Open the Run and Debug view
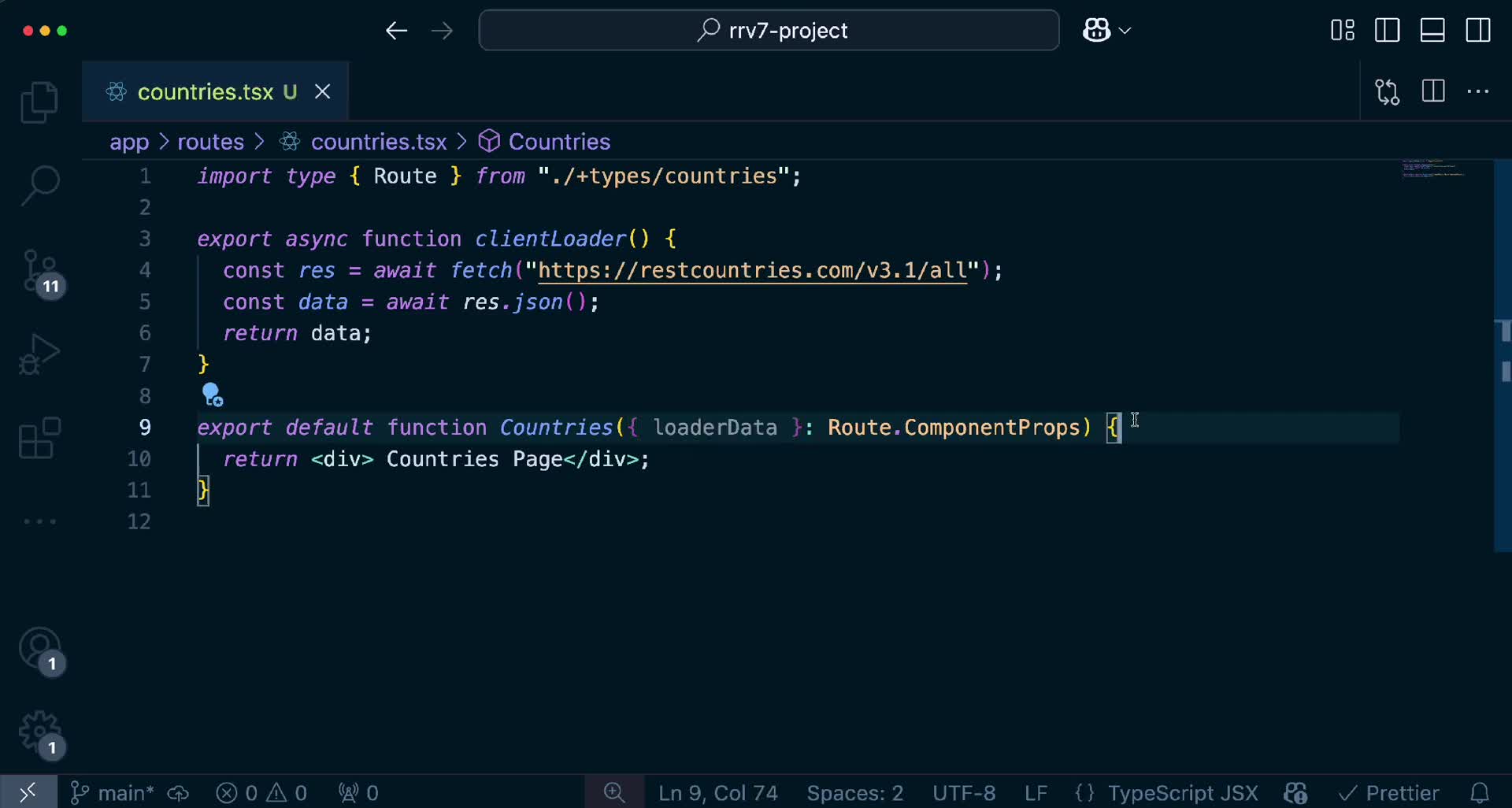The image size is (1512, 808). point(39,354)
